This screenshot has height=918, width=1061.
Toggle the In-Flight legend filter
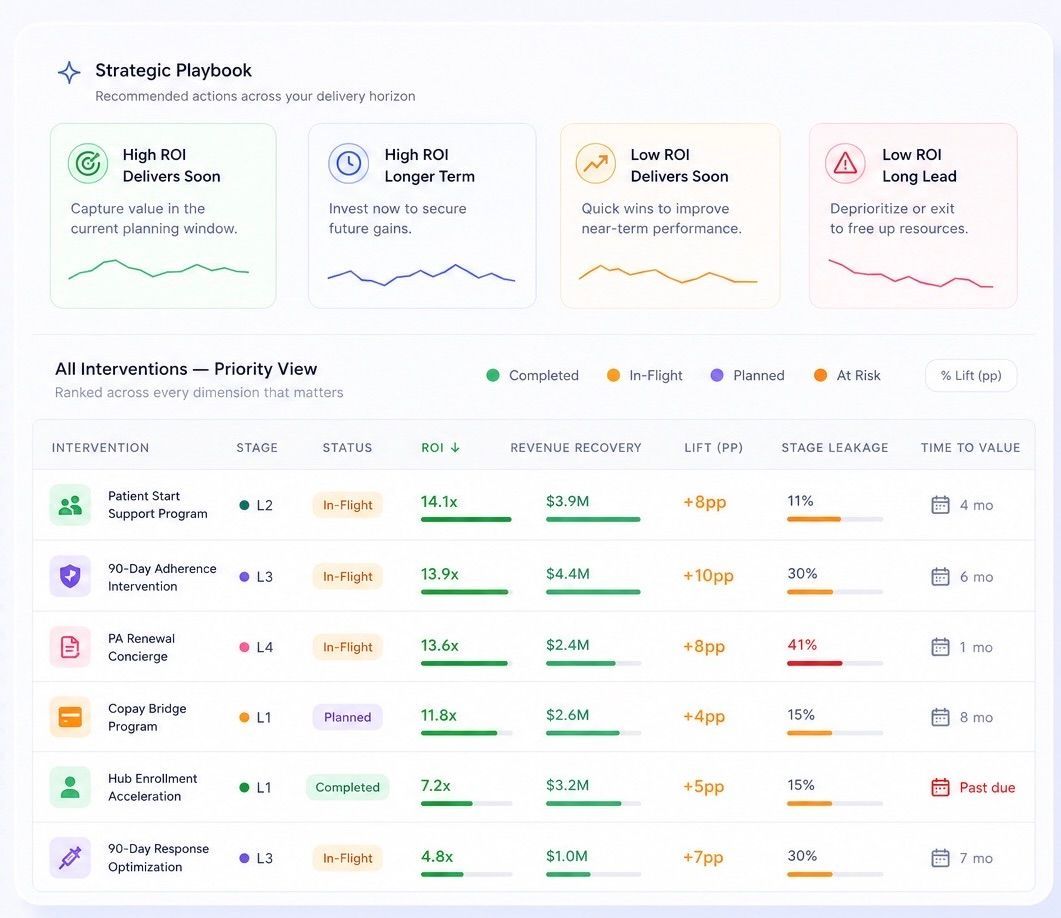[644, 375]
